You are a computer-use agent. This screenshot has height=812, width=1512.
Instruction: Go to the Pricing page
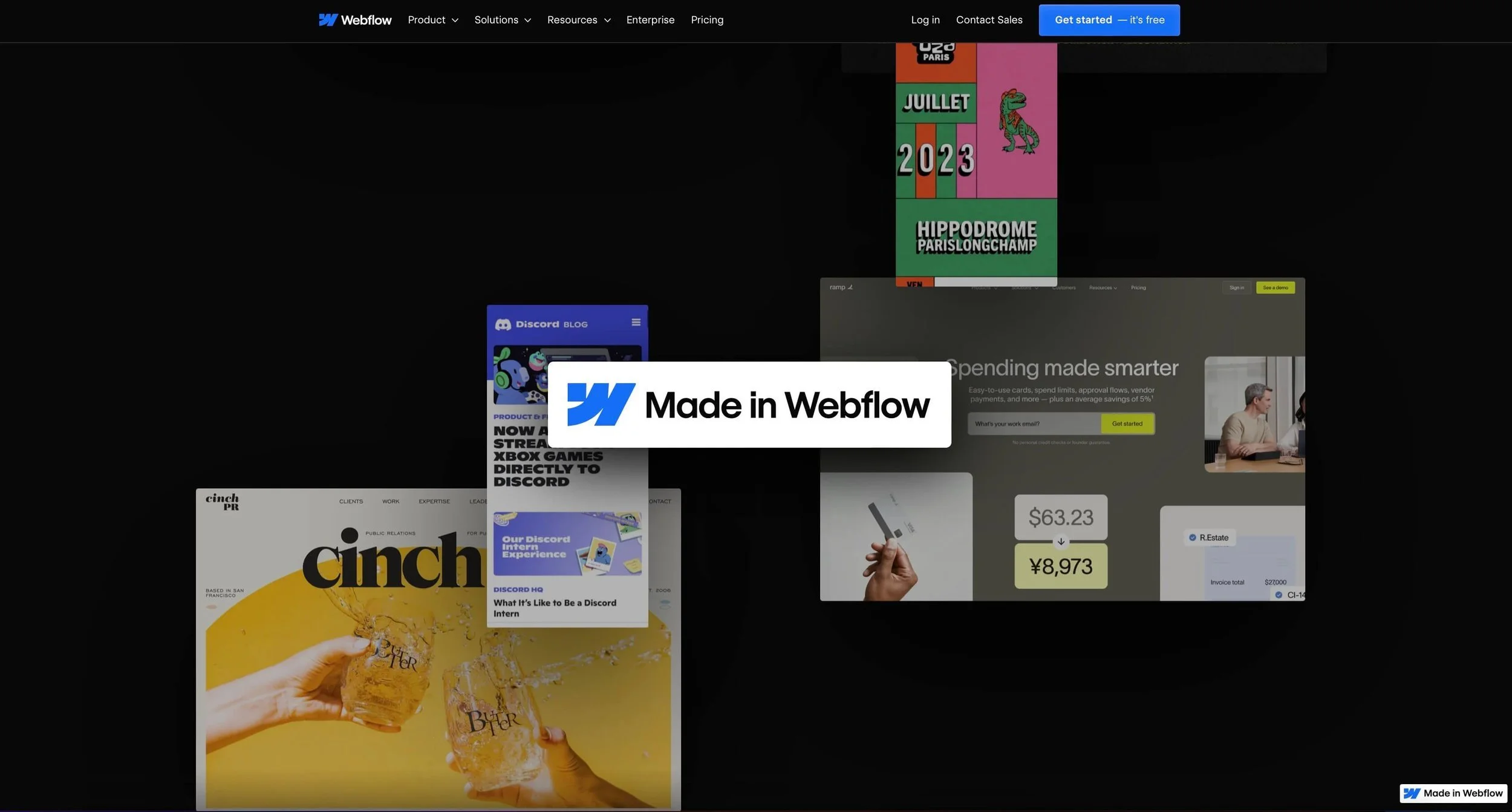tap(707, 20)
